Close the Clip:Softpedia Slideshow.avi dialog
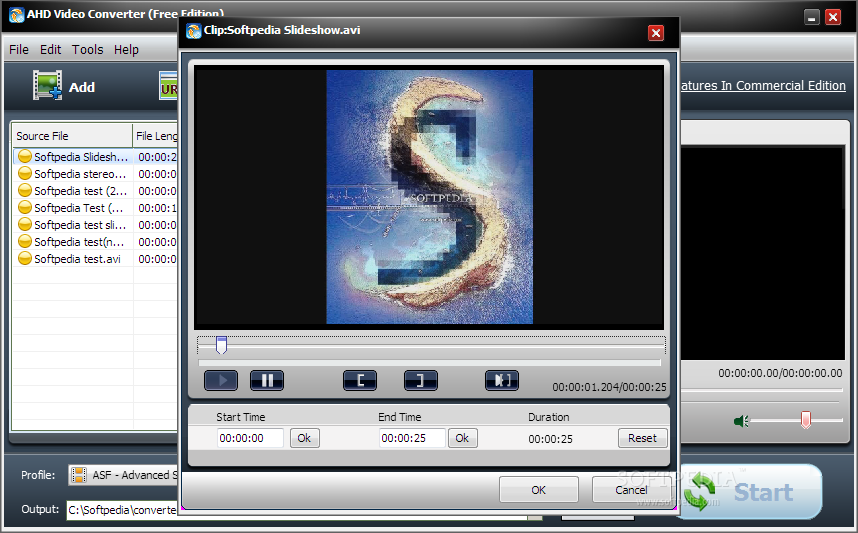 point(656,33)
